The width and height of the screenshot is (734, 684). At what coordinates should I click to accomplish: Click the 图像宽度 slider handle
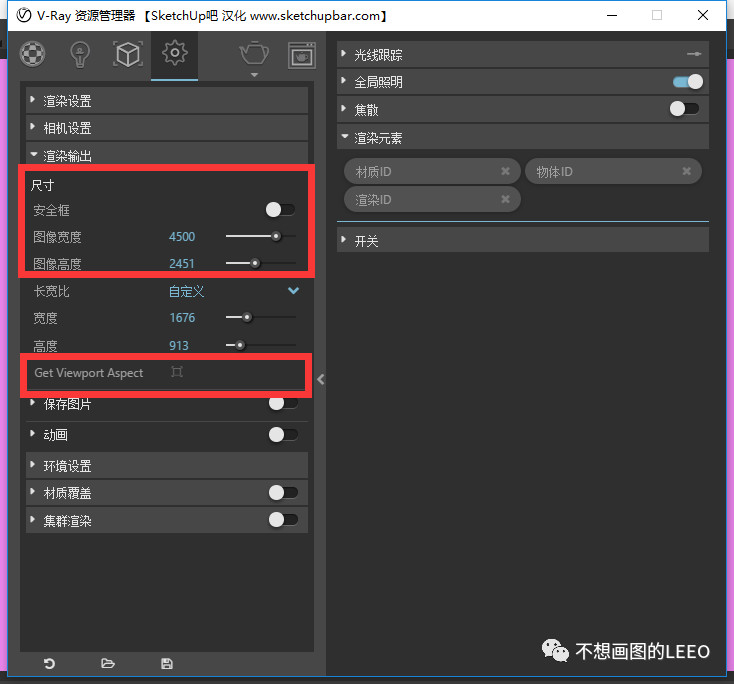coord(276,236)
